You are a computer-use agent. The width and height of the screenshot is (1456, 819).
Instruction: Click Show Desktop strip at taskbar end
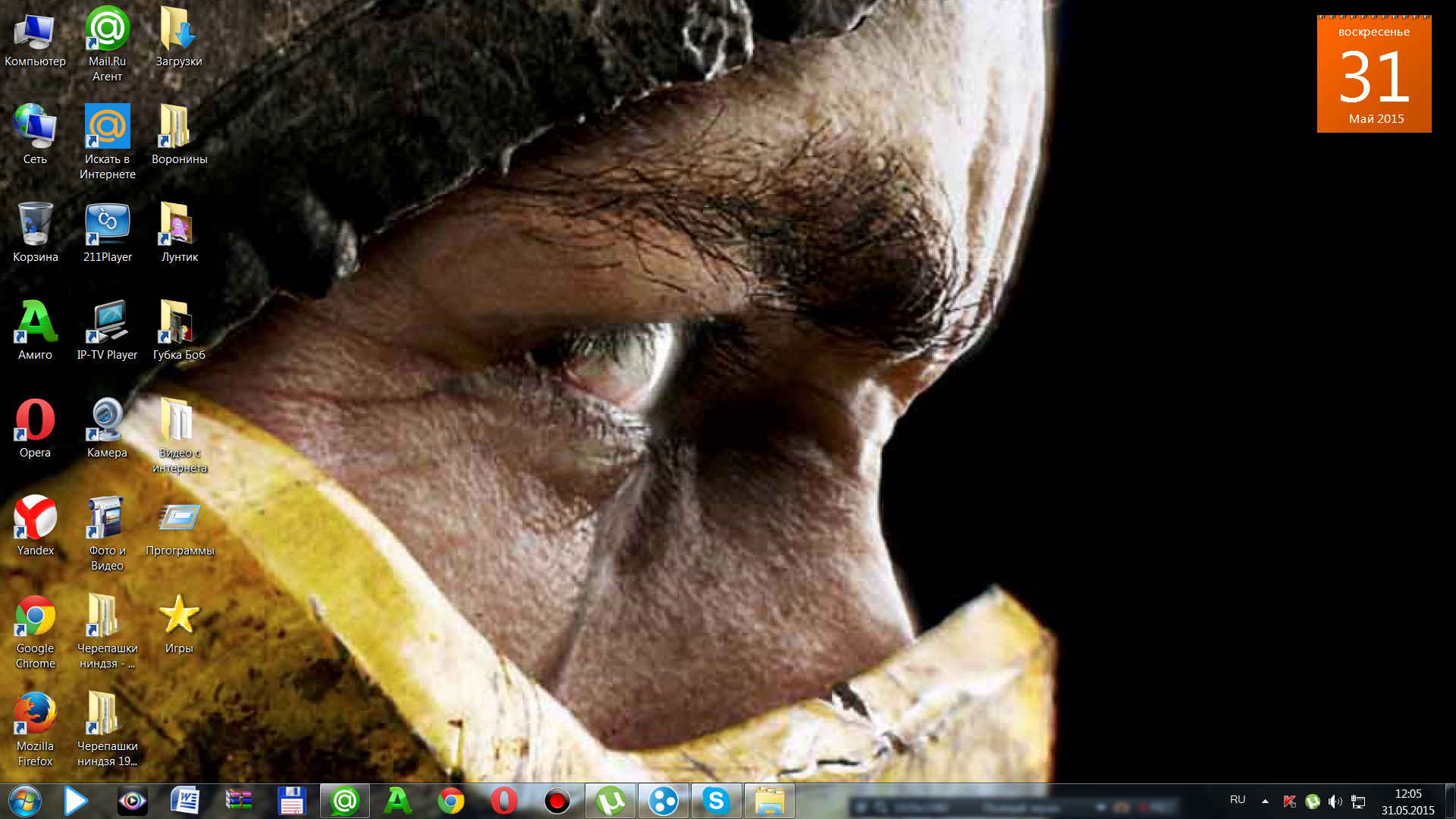pyautogui.click(x=1450, y=801)
